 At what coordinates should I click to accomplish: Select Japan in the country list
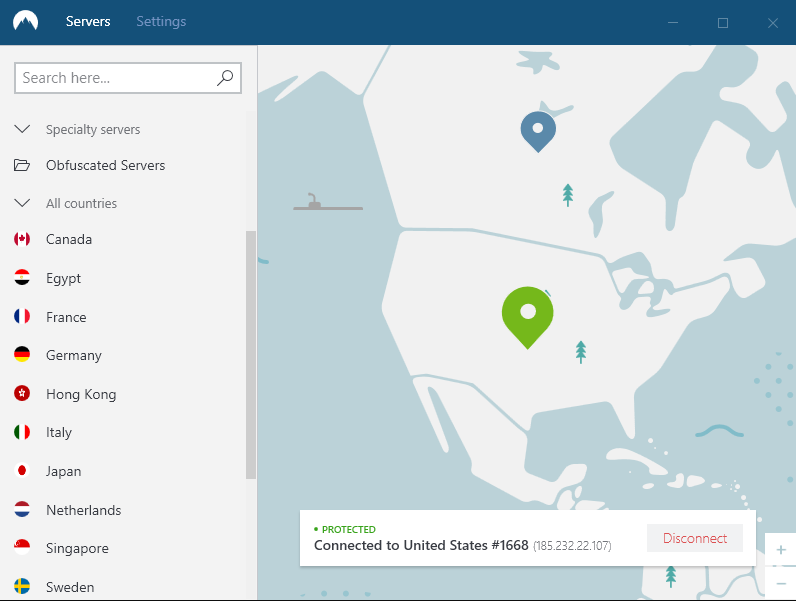[x=63, y=472]
